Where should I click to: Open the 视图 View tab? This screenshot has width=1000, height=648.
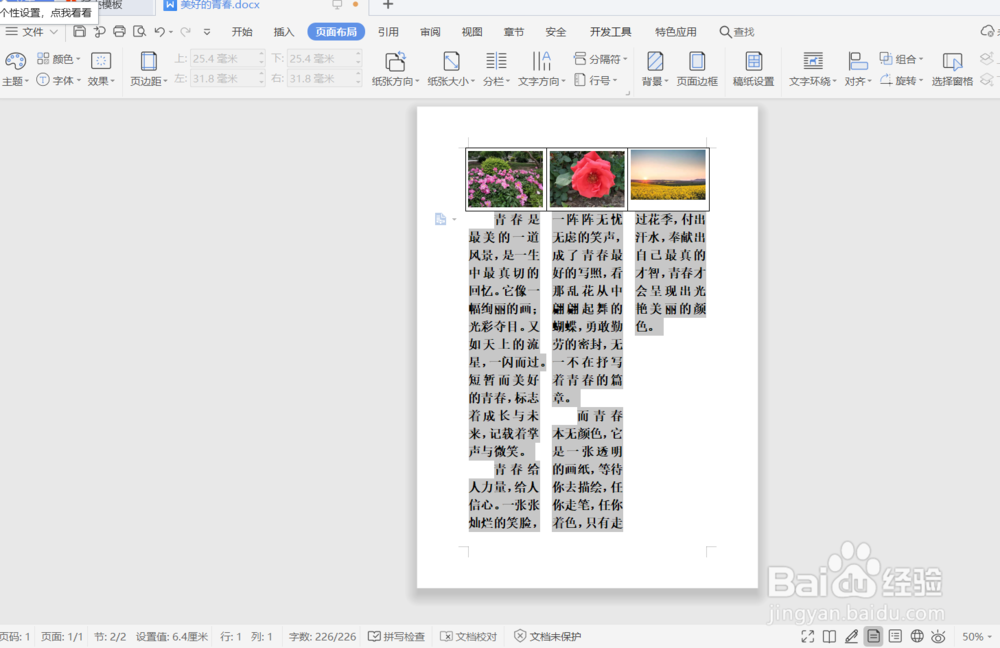(x=471, y=31)
